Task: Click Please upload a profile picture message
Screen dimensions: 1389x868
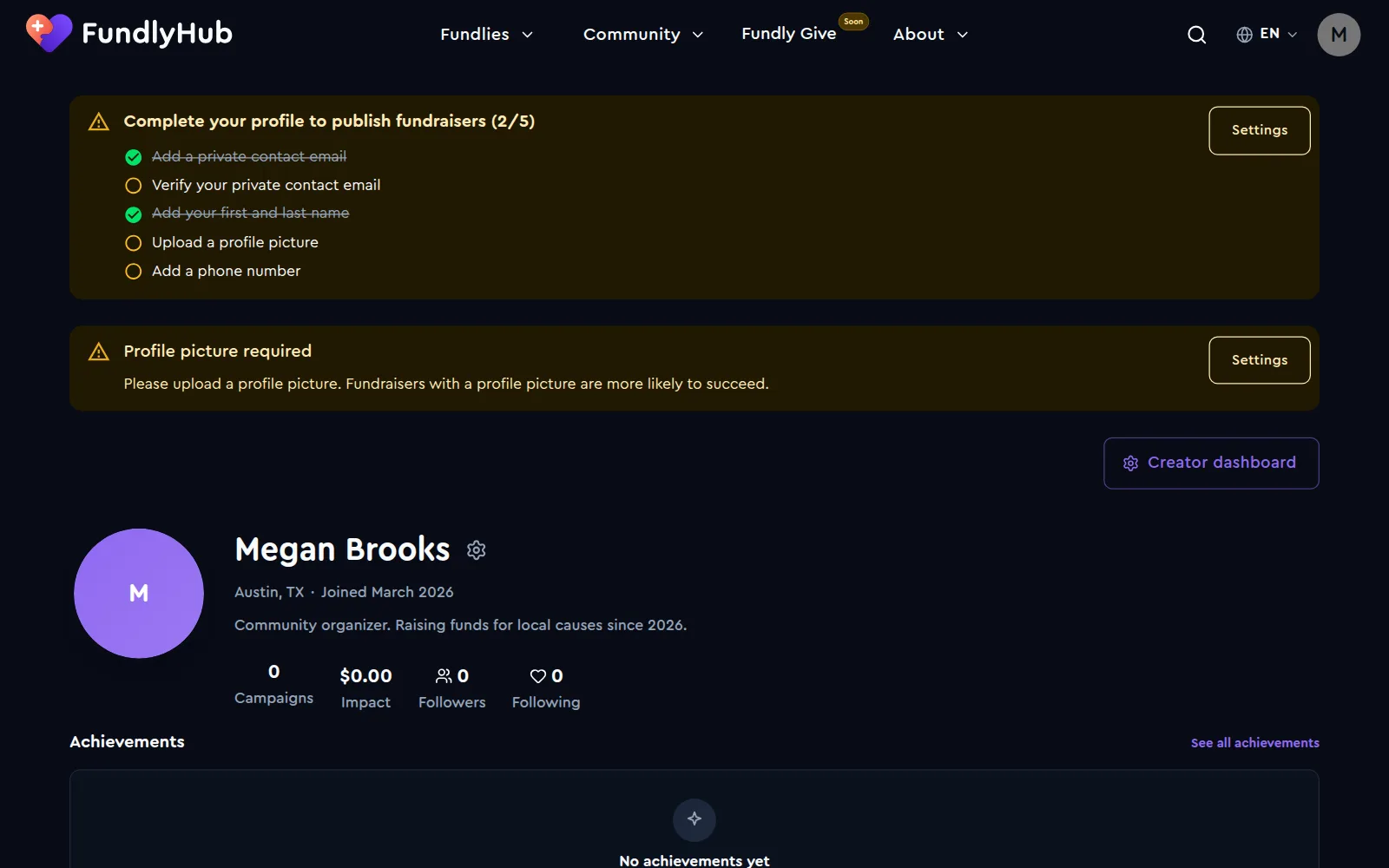Action: [446, 384]
